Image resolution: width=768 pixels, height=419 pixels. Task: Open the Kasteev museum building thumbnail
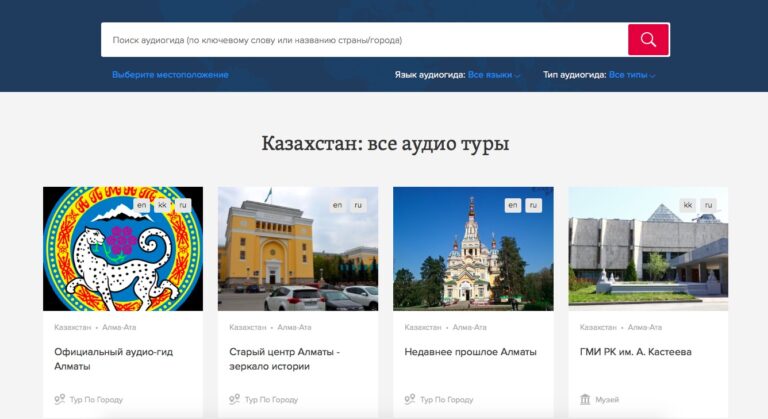coord(648,248)
